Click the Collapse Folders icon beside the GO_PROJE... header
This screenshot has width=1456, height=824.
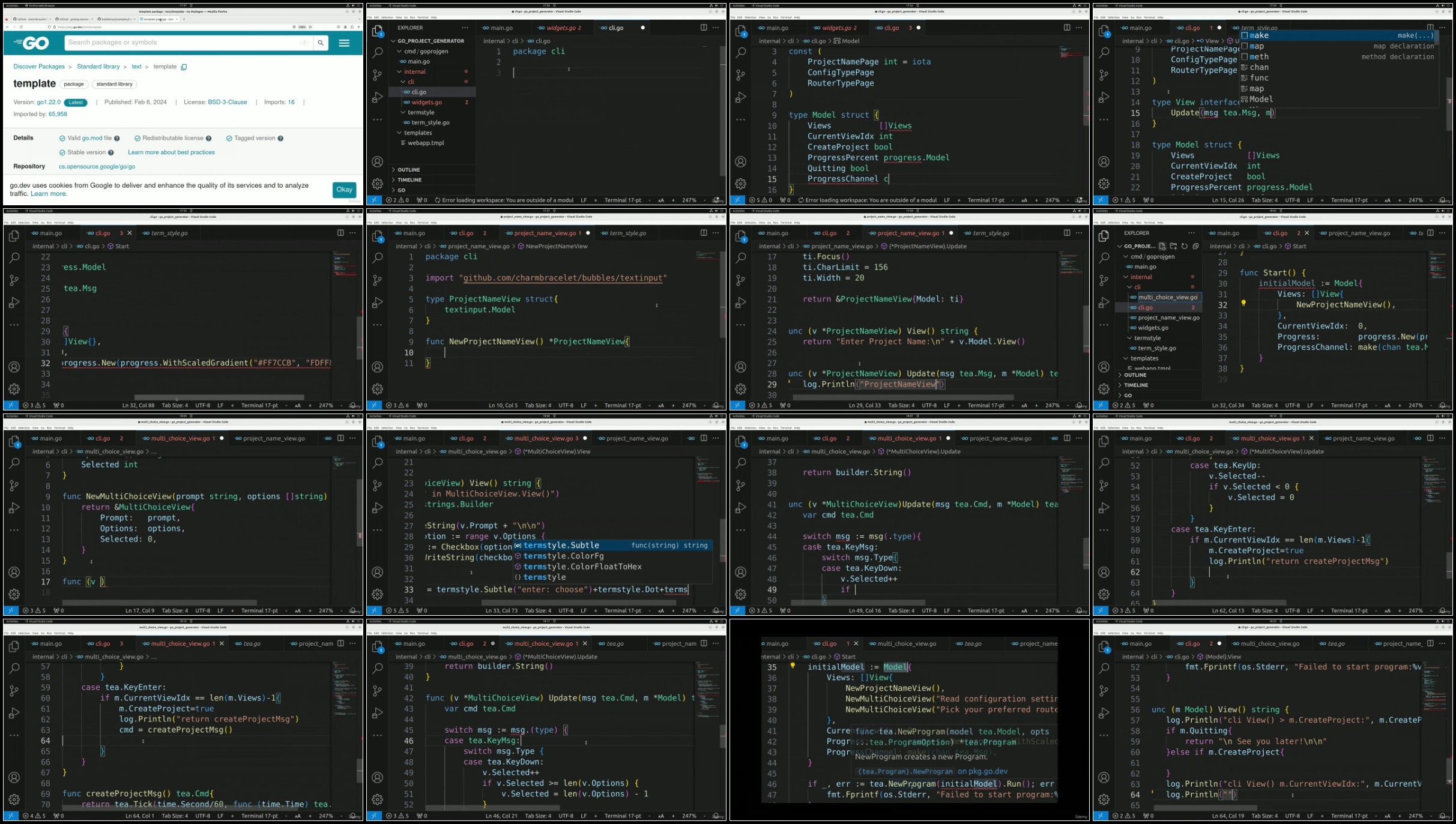[1195, 246]
